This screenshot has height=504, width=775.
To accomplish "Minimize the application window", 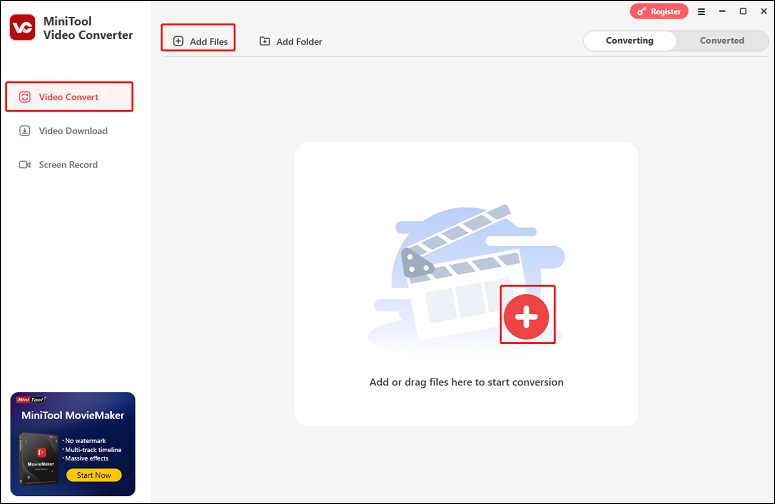I will (x=722, y=11).
